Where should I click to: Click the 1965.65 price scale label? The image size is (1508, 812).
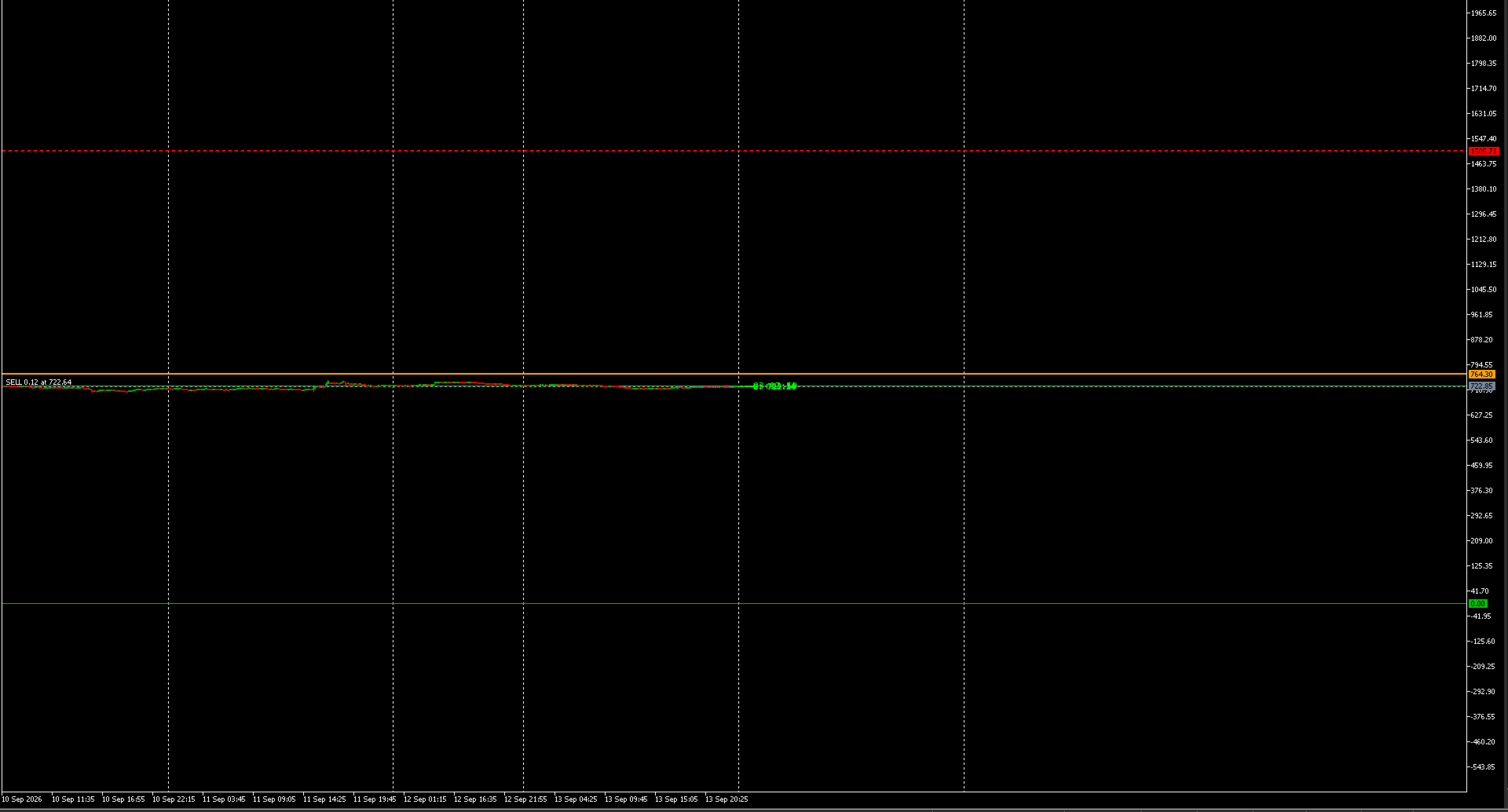click(1484, 13)
